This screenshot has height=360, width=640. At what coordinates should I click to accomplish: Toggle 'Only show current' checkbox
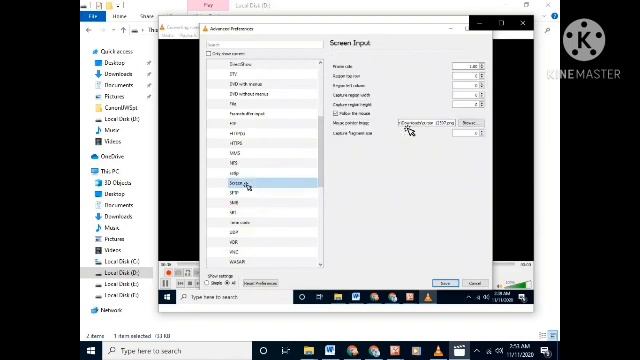(209, 54)
